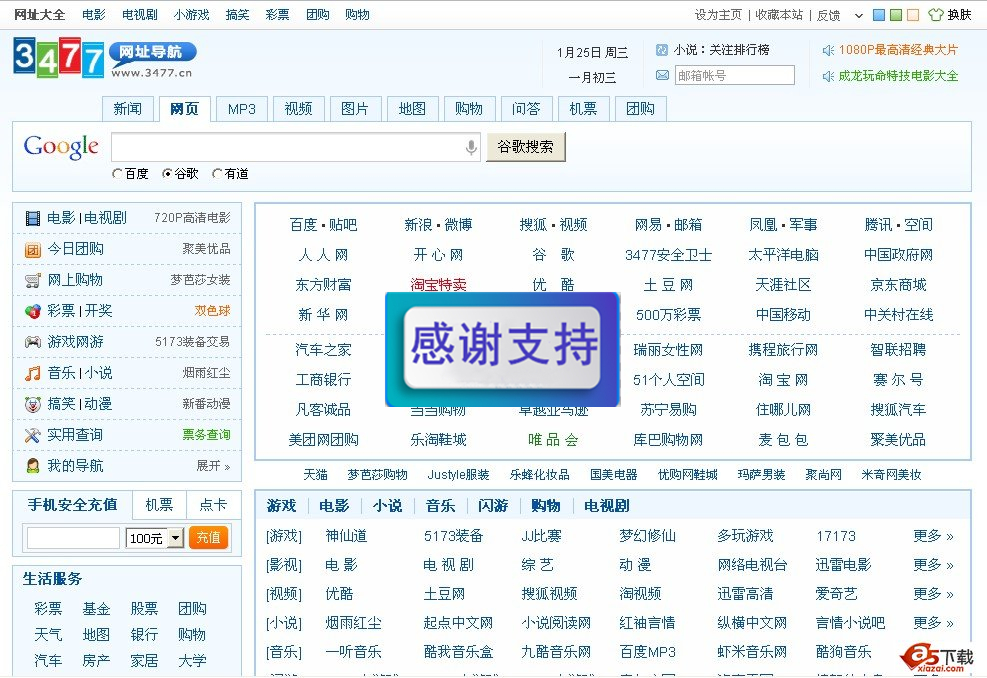Open the 携程旅行网 link
Screen dimensions: 987x678
783,350
